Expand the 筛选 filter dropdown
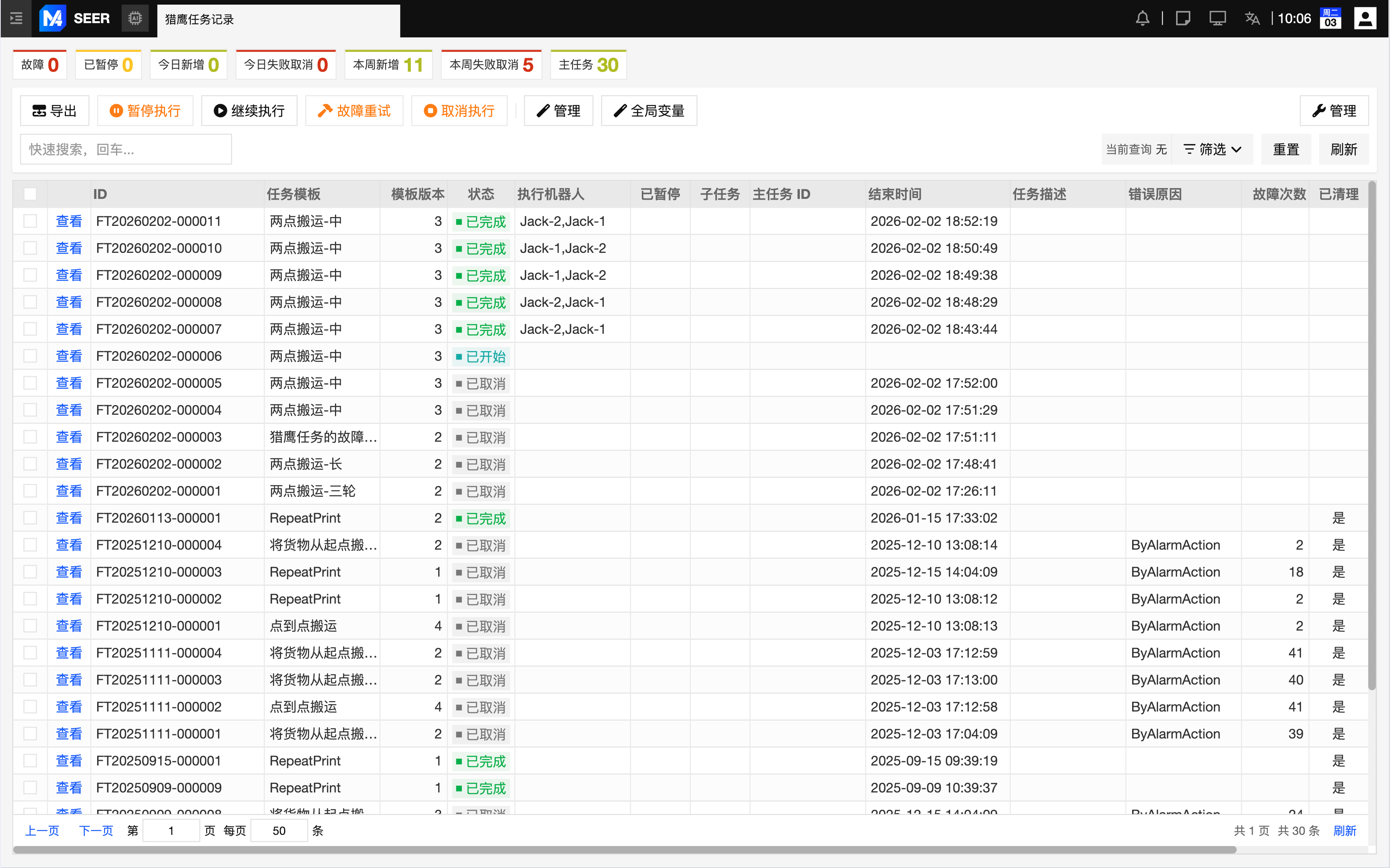This screenshot has height=868, width=1390. coord(1213,149)
